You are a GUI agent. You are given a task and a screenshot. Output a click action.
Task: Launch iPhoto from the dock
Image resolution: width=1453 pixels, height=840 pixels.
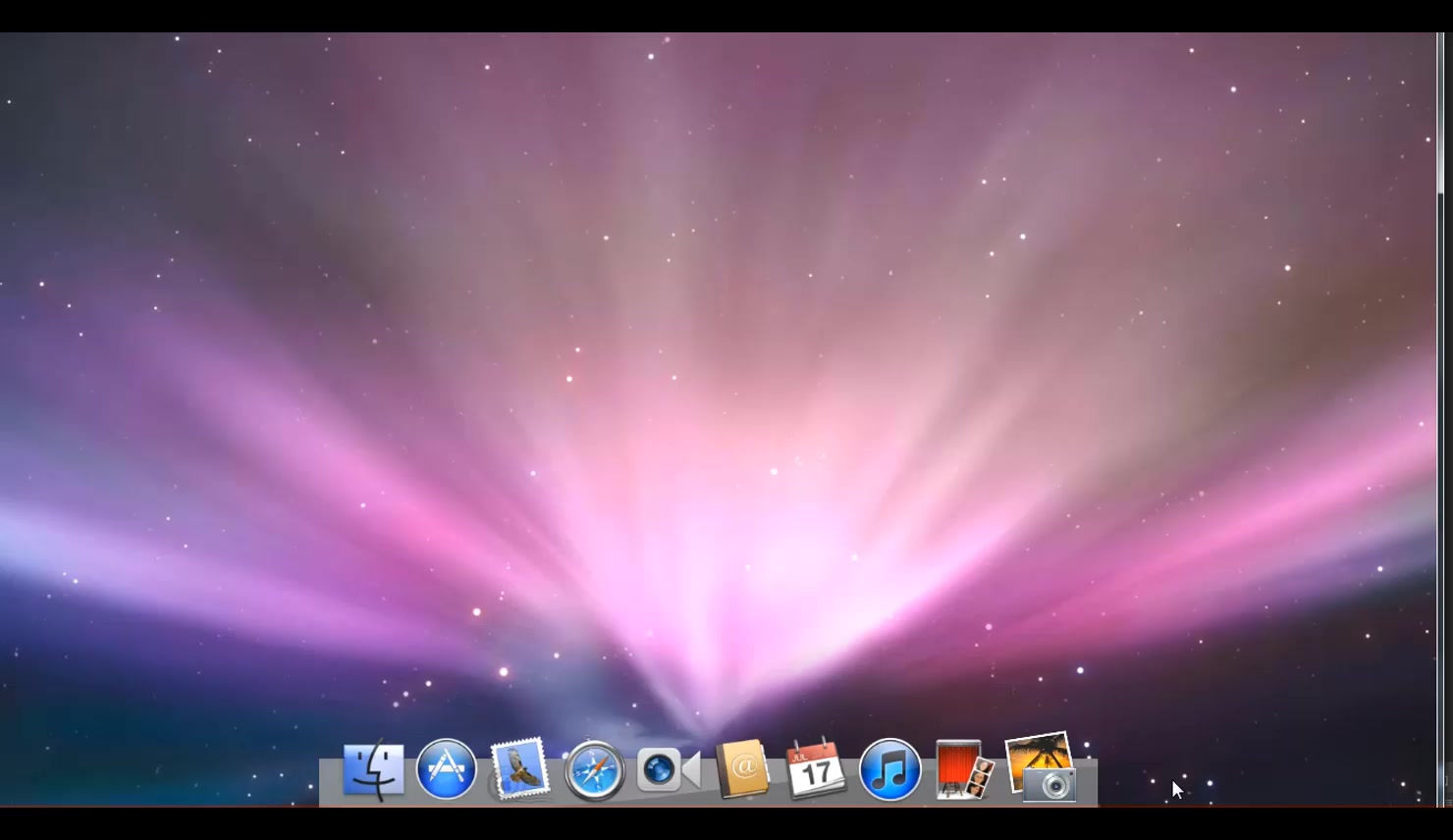point(1041,766)
